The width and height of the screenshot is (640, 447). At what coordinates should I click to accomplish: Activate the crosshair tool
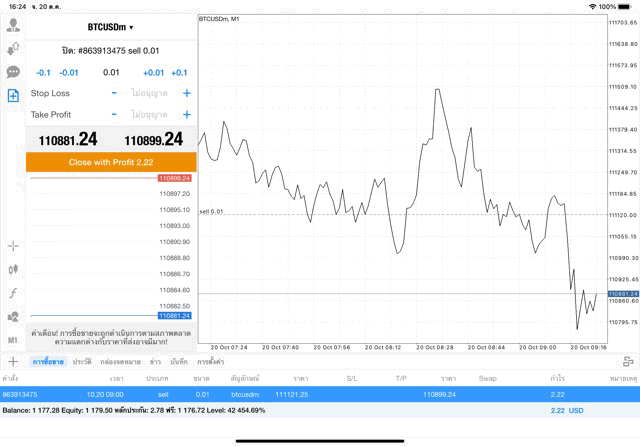click(13, 246)
